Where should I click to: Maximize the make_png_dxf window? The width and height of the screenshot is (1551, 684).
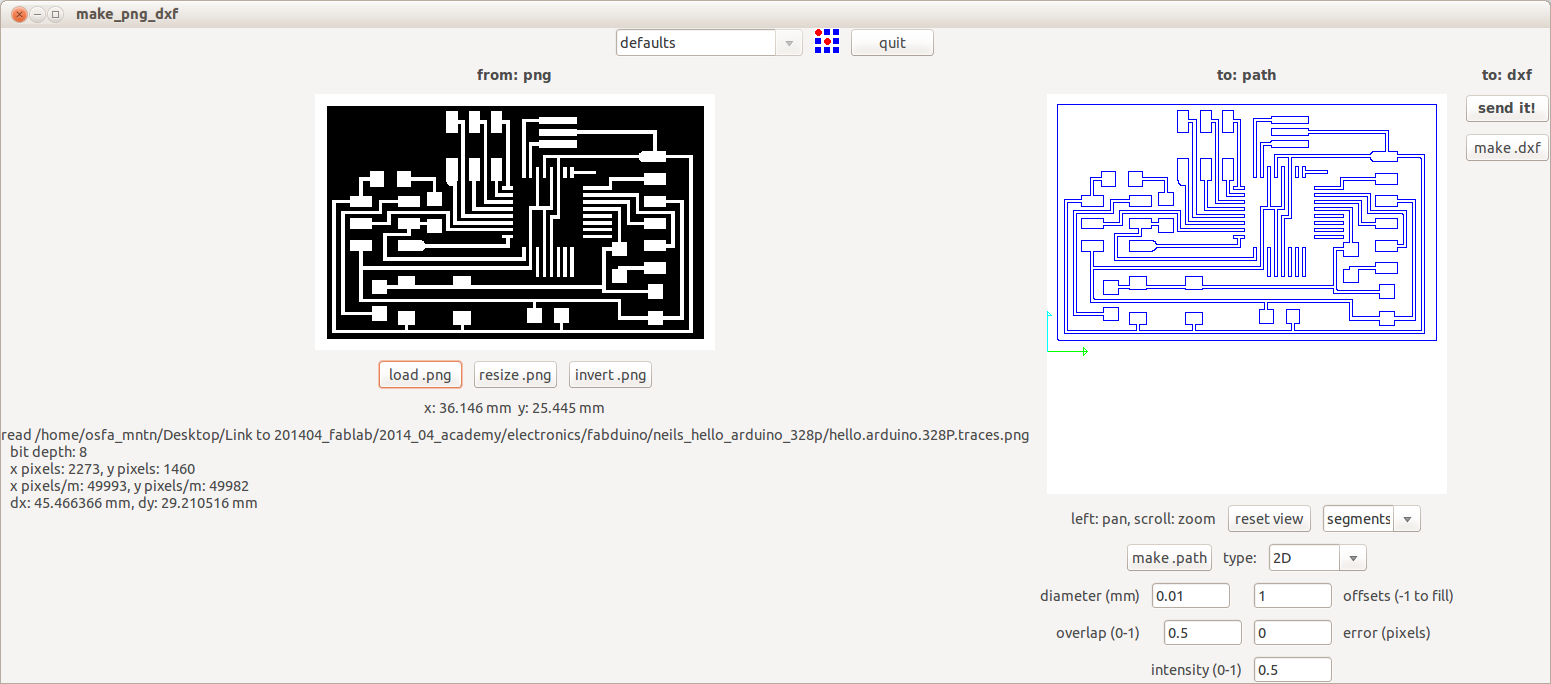pyautogui.click(x=55, y=15)
